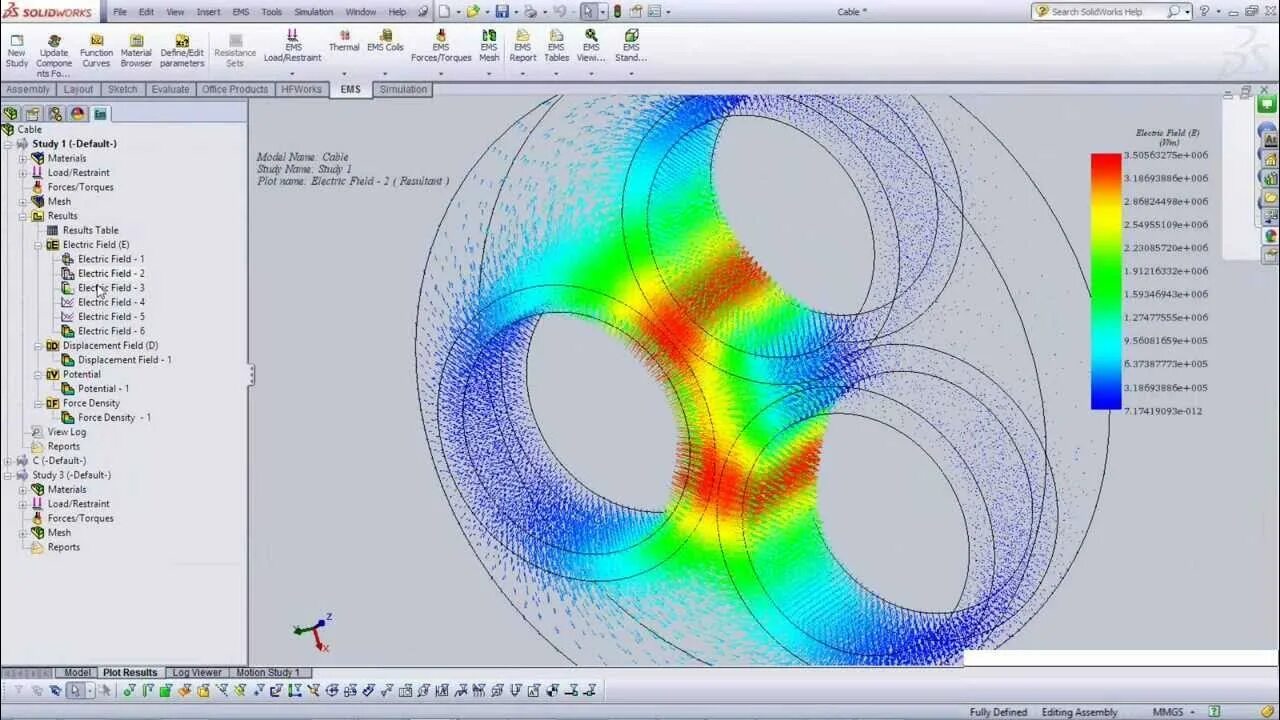Expand Load/Restraint node under Study 1

click(x=23, y=172)
